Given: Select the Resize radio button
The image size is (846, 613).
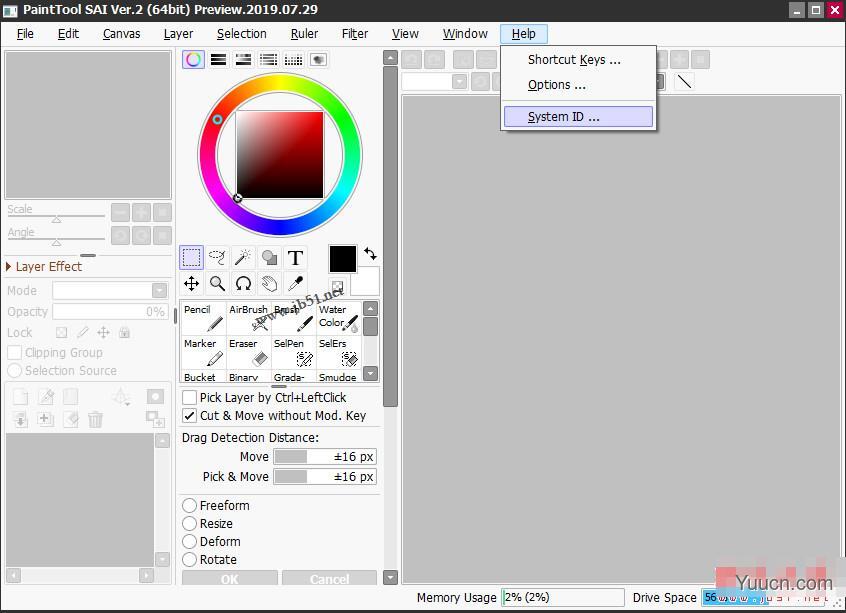Looking at the screenshot, I should [189, 523].
